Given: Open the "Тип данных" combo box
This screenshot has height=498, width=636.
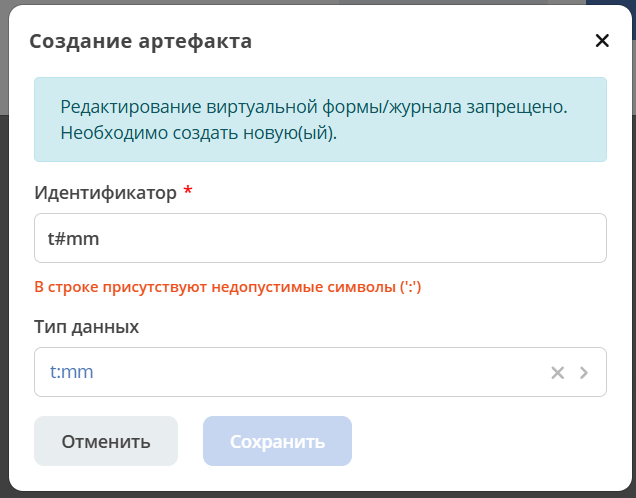Looking at the screenshot, I should (300, 373).
